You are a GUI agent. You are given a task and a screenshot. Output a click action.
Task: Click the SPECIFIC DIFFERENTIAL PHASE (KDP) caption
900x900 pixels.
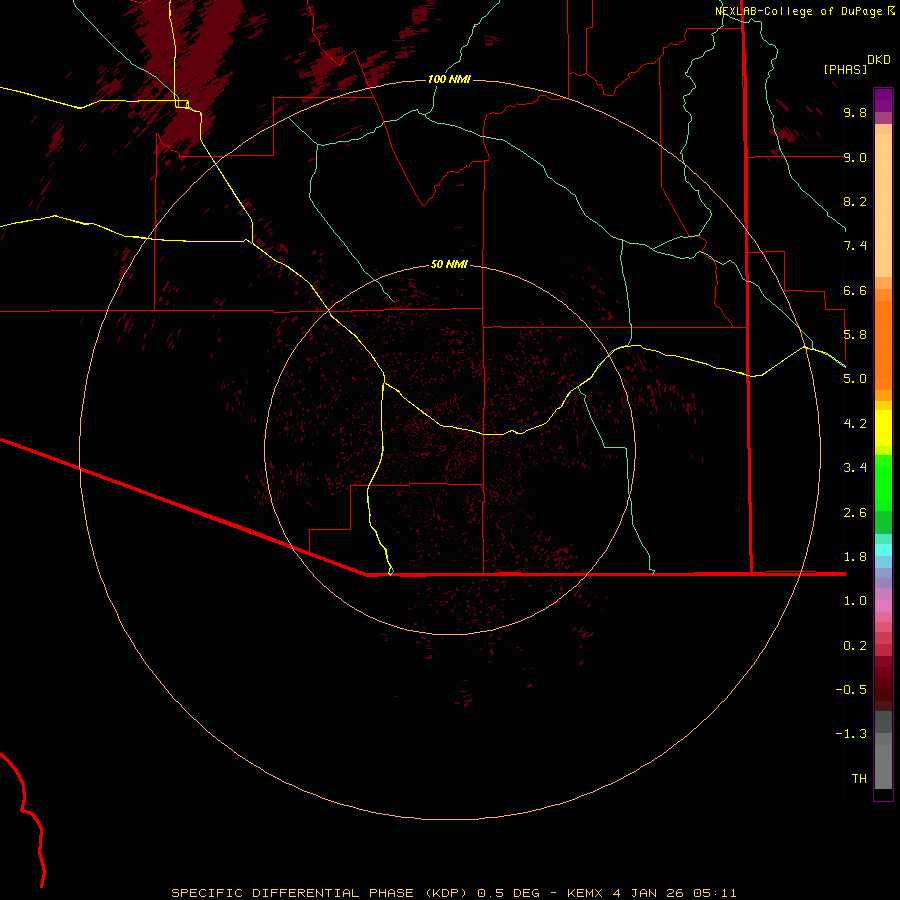coord(320,893)
